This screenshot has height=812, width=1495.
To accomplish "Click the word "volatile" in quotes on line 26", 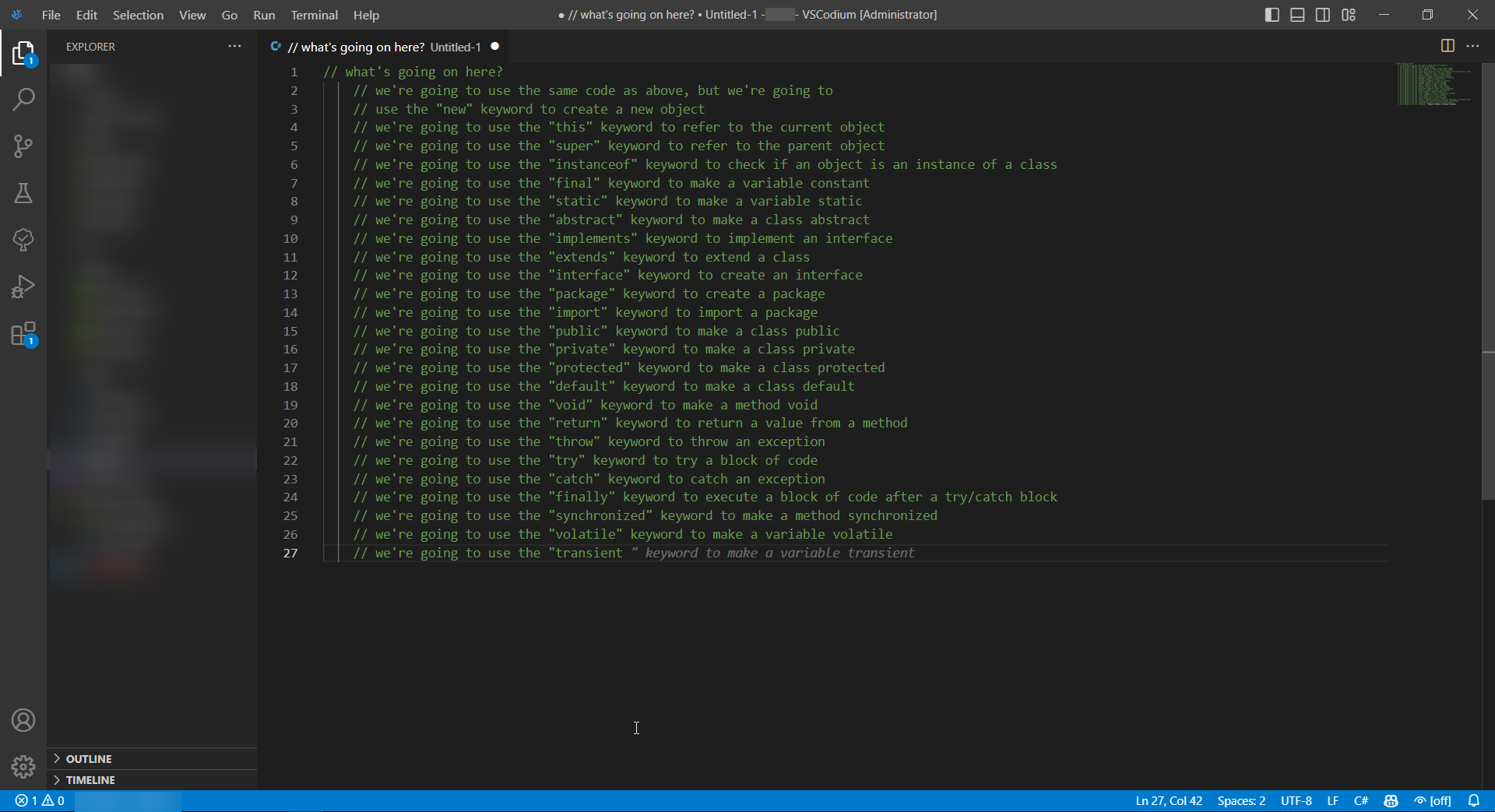I will coord(586,534).
